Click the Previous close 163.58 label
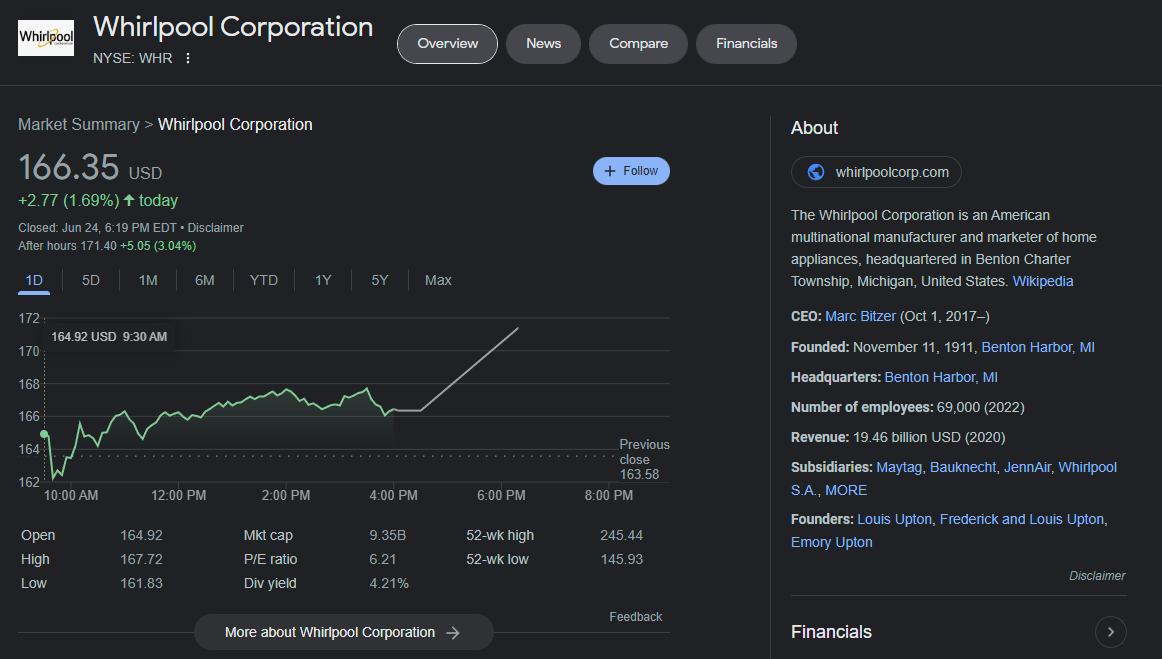The image size is (1162, 659). [x=644, y=459]
